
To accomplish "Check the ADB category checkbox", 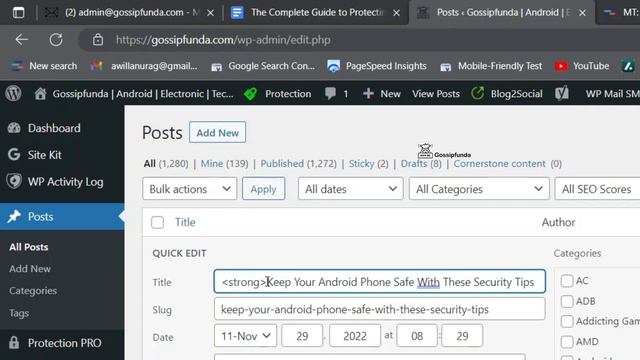I will [x=567, y=301].
